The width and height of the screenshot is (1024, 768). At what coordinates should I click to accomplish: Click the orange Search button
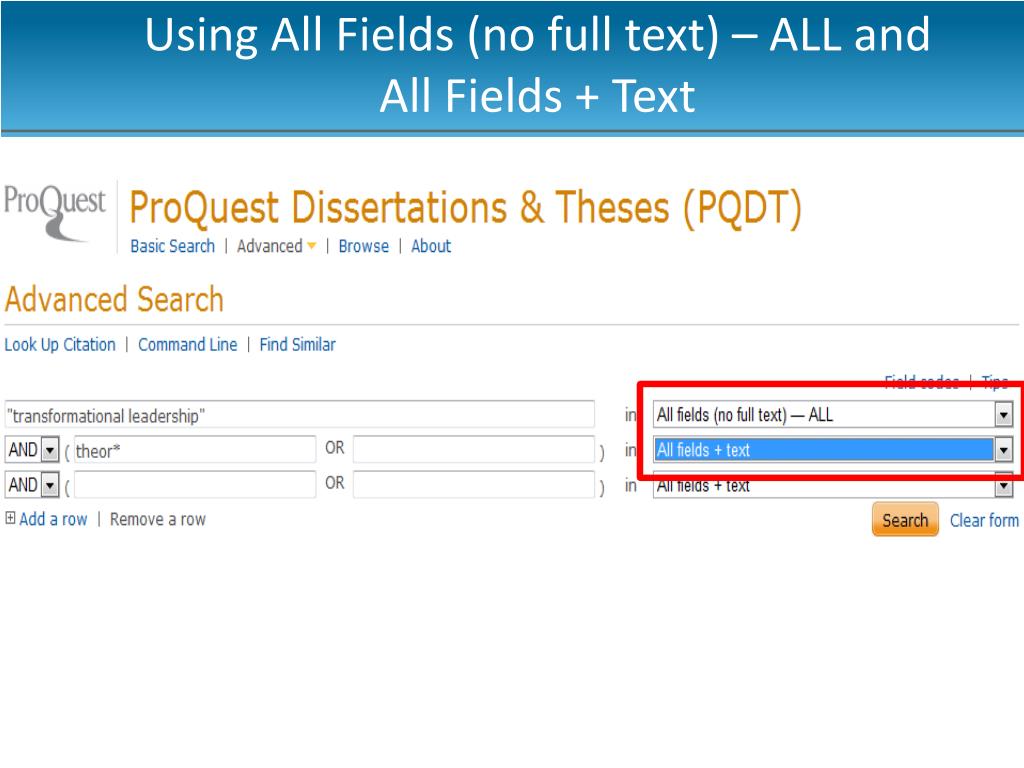[x=905, y=520]
